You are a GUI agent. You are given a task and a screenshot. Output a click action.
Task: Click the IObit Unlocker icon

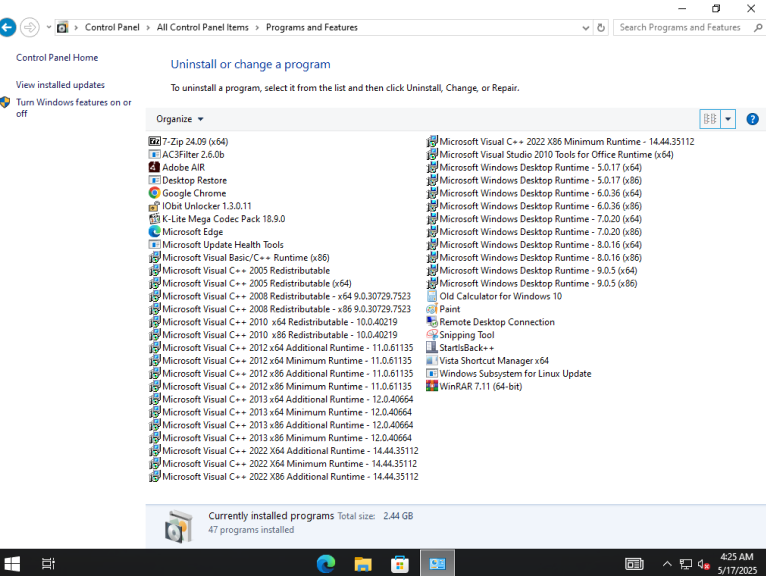click(x=154, y=206)
